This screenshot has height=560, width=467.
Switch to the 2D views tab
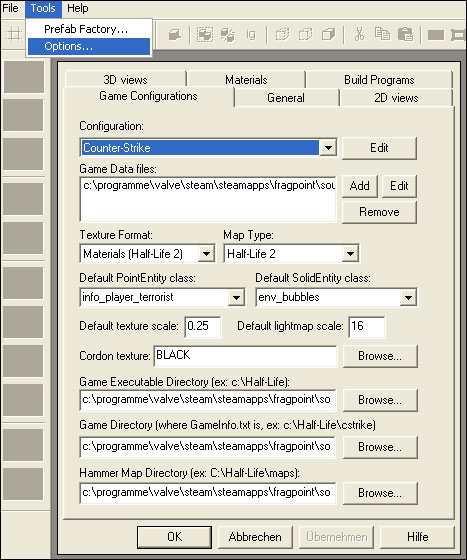tap(396, 98)
